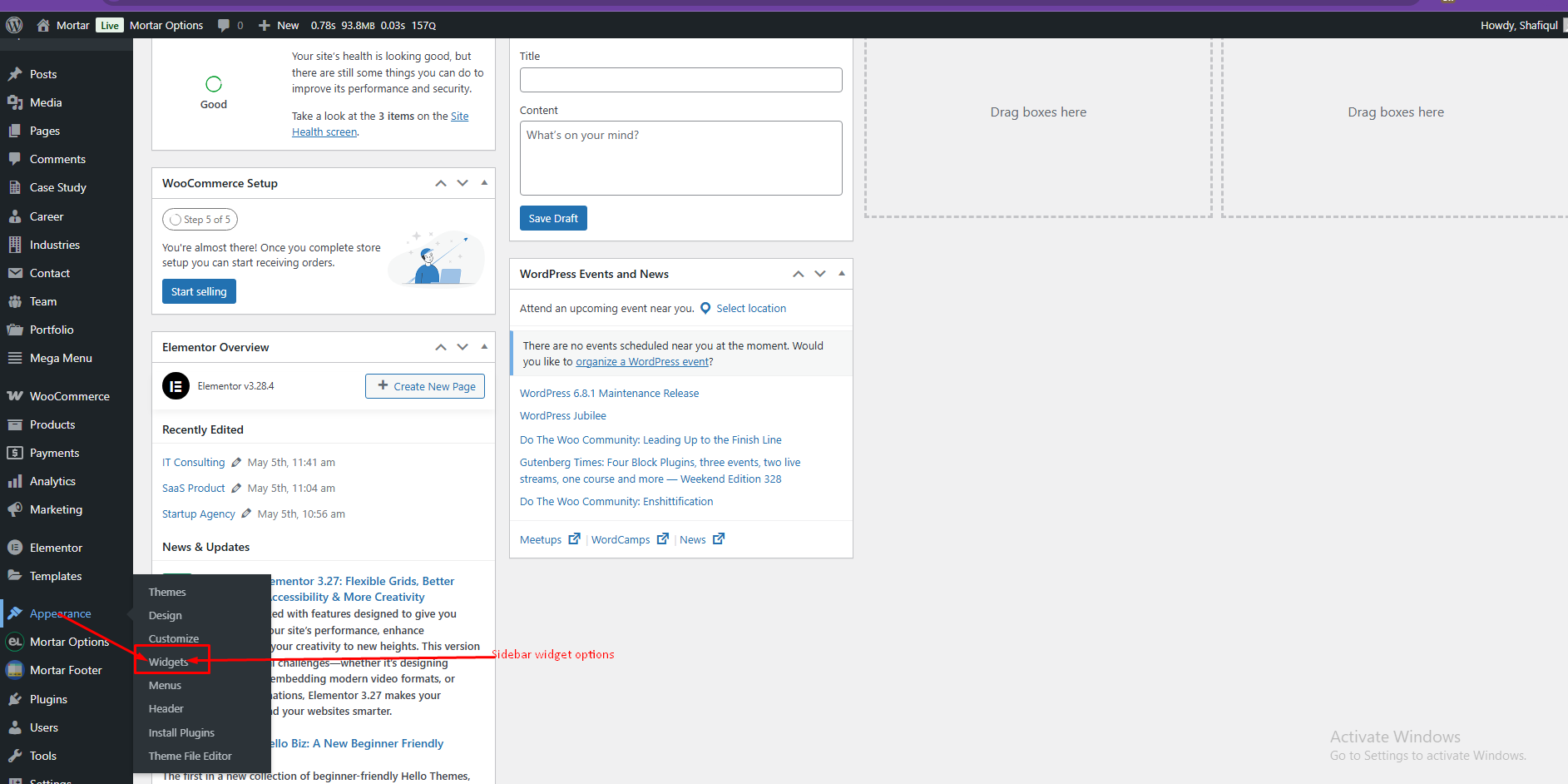Click the Start selling button
This screenshot has height=784, width=1568.
coord(199,291)
